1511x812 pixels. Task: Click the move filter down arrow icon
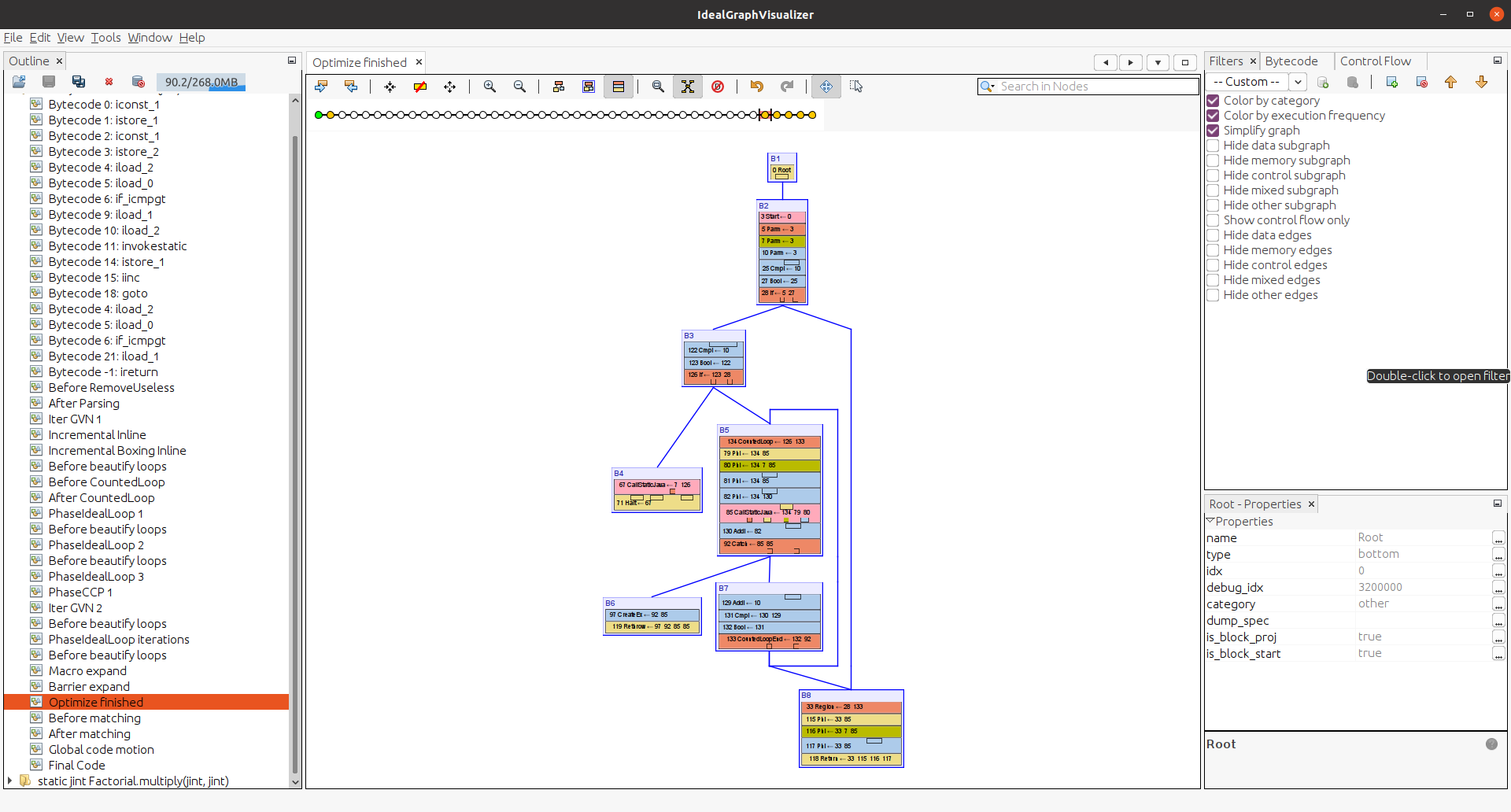[1481, 82]
